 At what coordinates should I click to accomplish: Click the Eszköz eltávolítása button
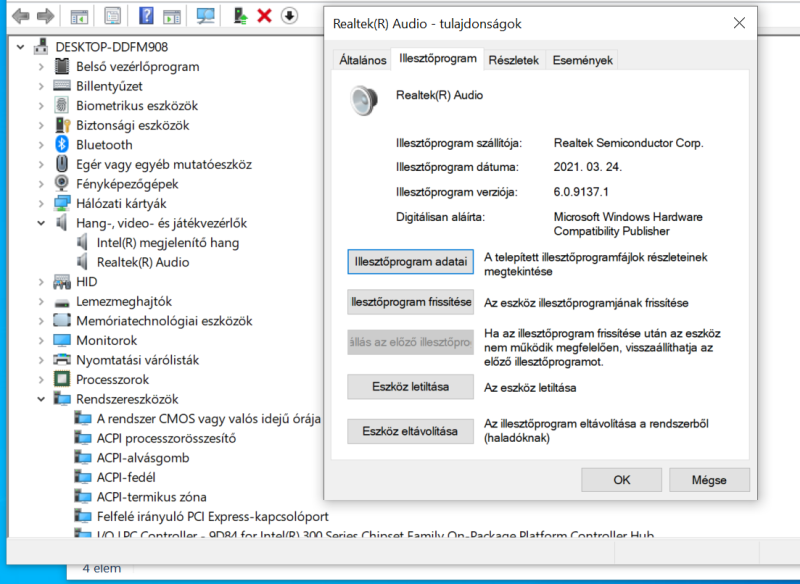point(411,431)
